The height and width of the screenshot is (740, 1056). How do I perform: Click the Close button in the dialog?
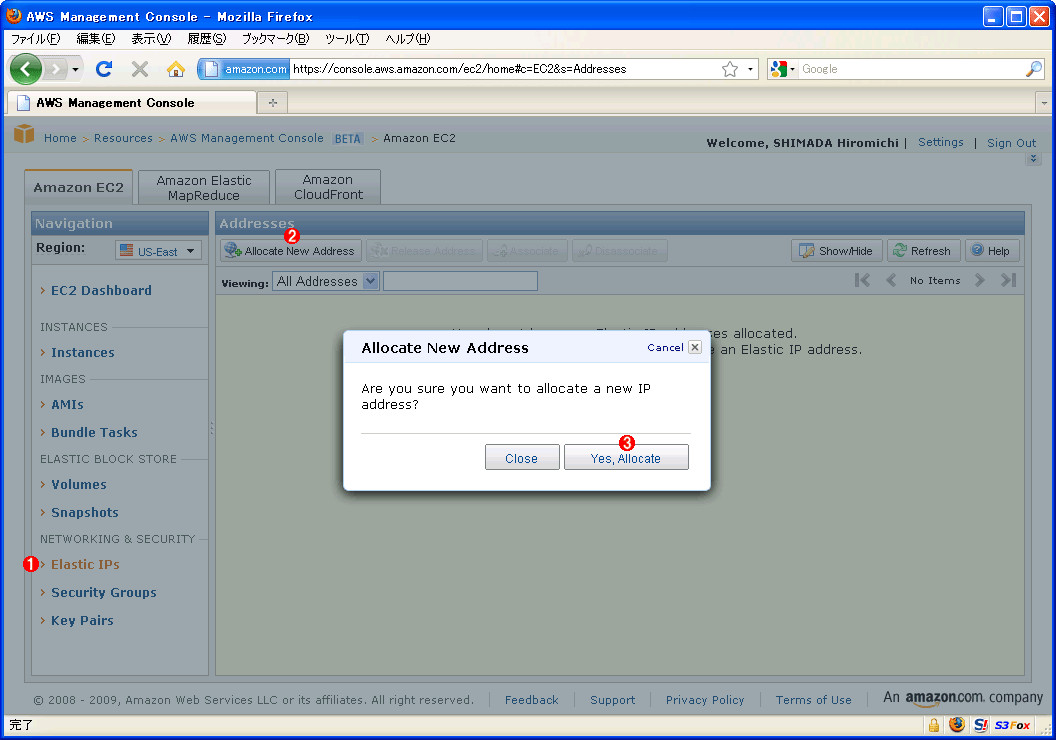[x=522, y=458]
